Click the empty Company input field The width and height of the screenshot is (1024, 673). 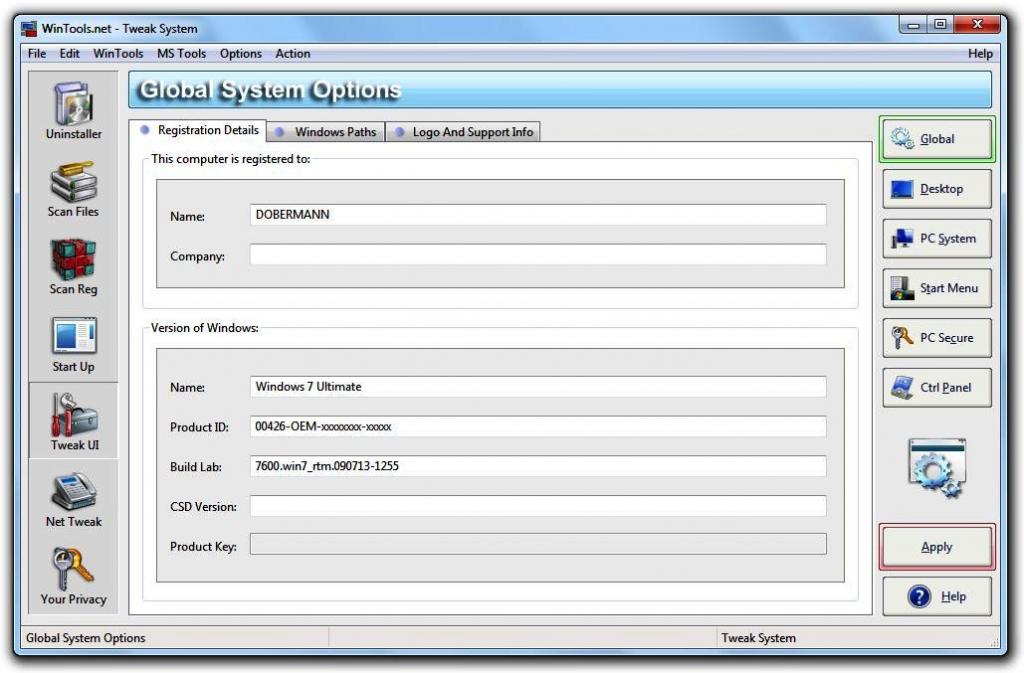[x=538, y=255]
